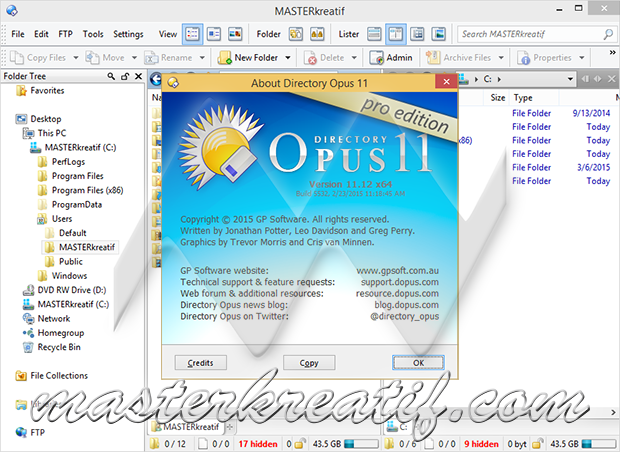Viewport: 620px width, 452px height.
Task: Open the Move dropdown arrow
Action: 134,58
